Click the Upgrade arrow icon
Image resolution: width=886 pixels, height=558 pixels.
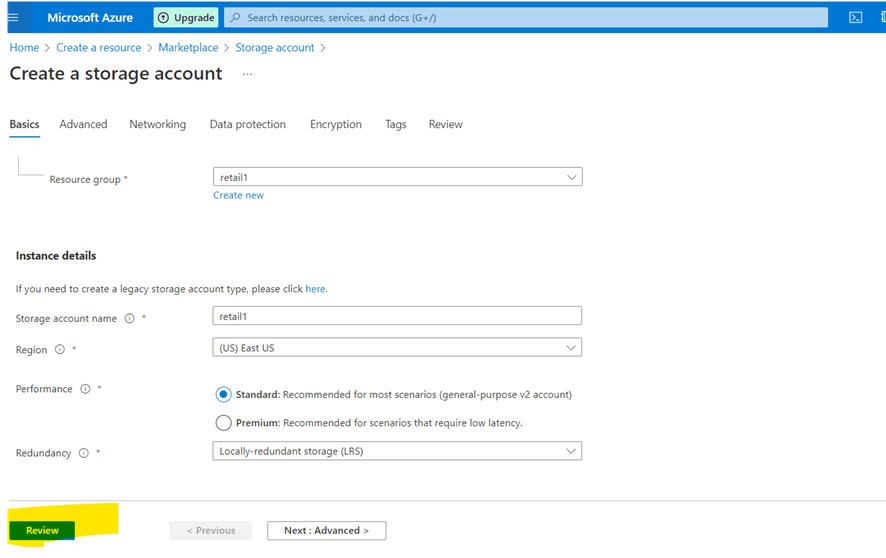coord(163,18)
